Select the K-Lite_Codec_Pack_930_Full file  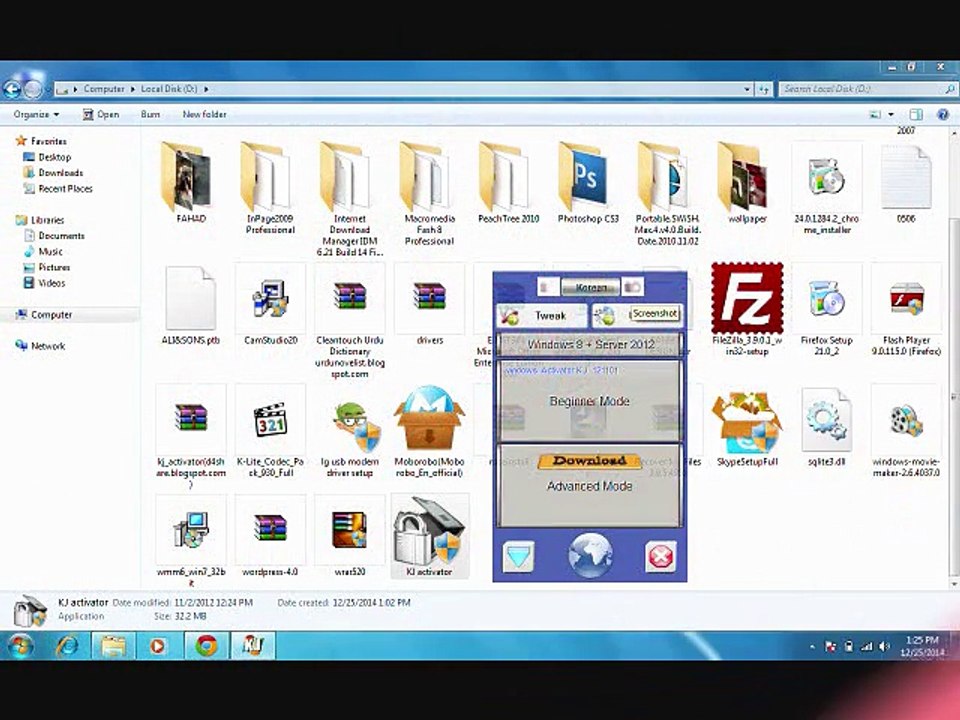coord(270,432)
